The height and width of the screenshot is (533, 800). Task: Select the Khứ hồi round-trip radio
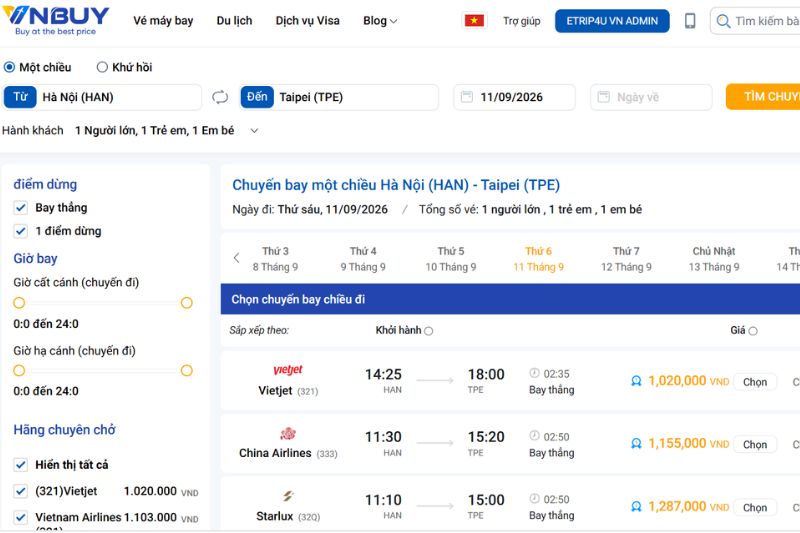(102, 67)
